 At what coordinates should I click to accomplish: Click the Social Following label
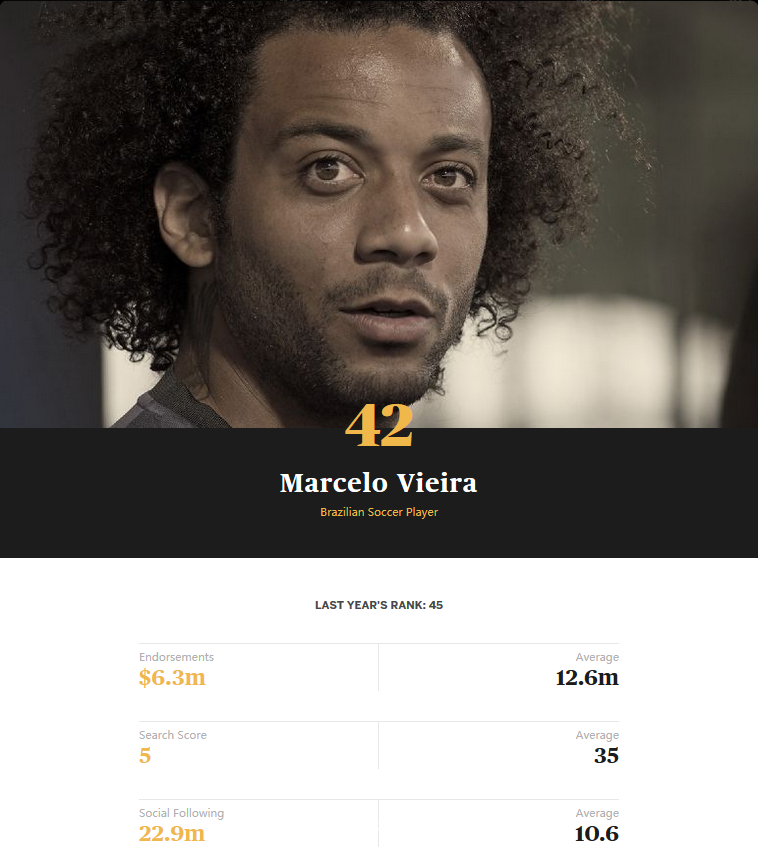click(182, 813)
